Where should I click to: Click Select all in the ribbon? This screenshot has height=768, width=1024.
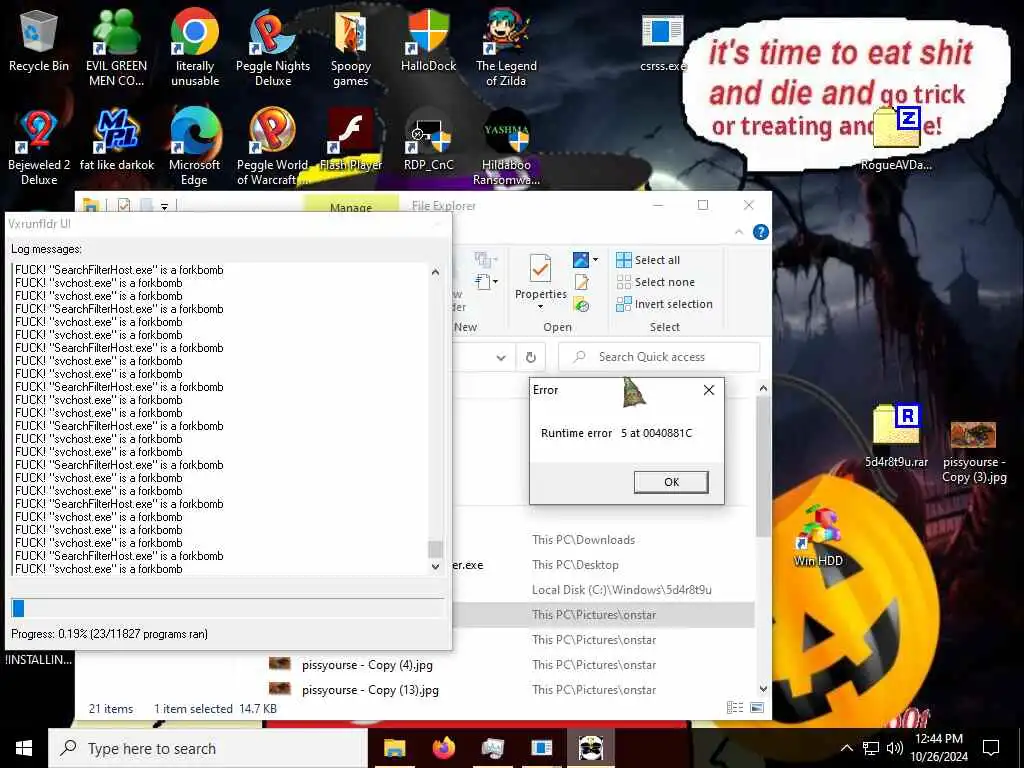pyautogui.click(x=648, y=260)
